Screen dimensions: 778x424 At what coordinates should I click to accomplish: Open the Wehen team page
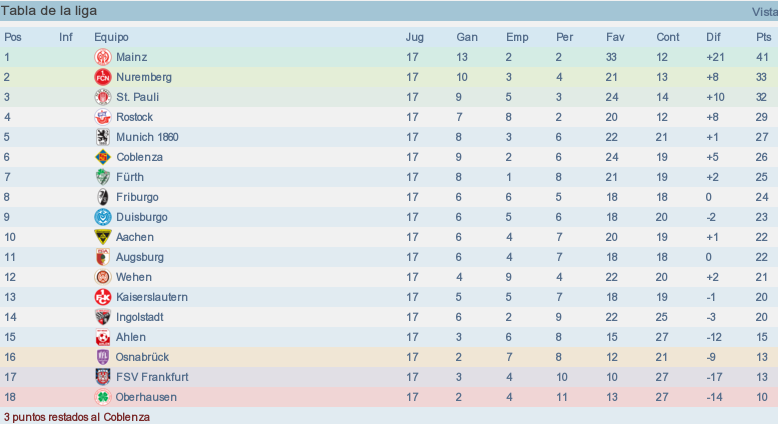(x=133, y=277)
